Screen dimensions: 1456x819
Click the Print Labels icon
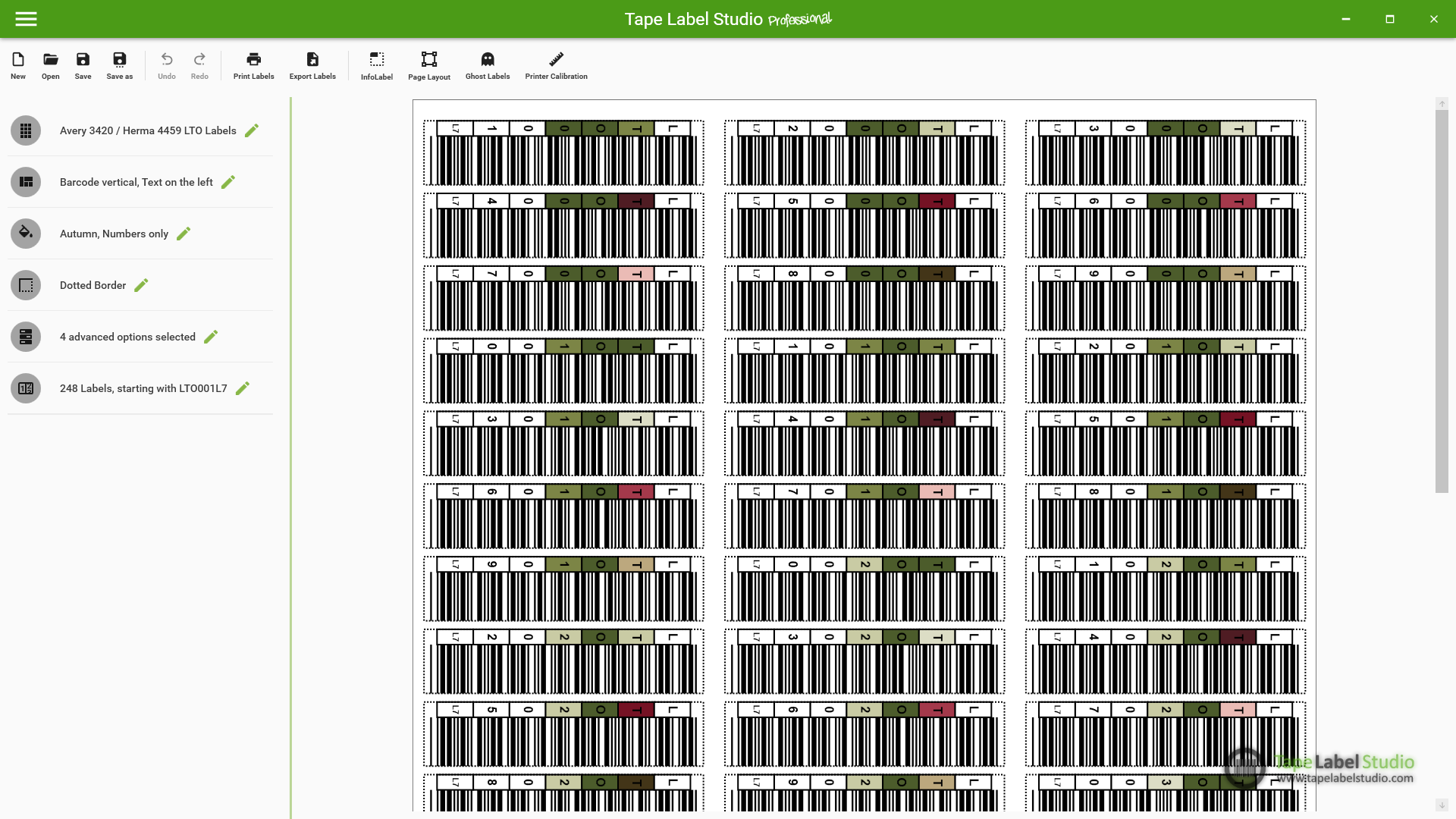[253, 65]
